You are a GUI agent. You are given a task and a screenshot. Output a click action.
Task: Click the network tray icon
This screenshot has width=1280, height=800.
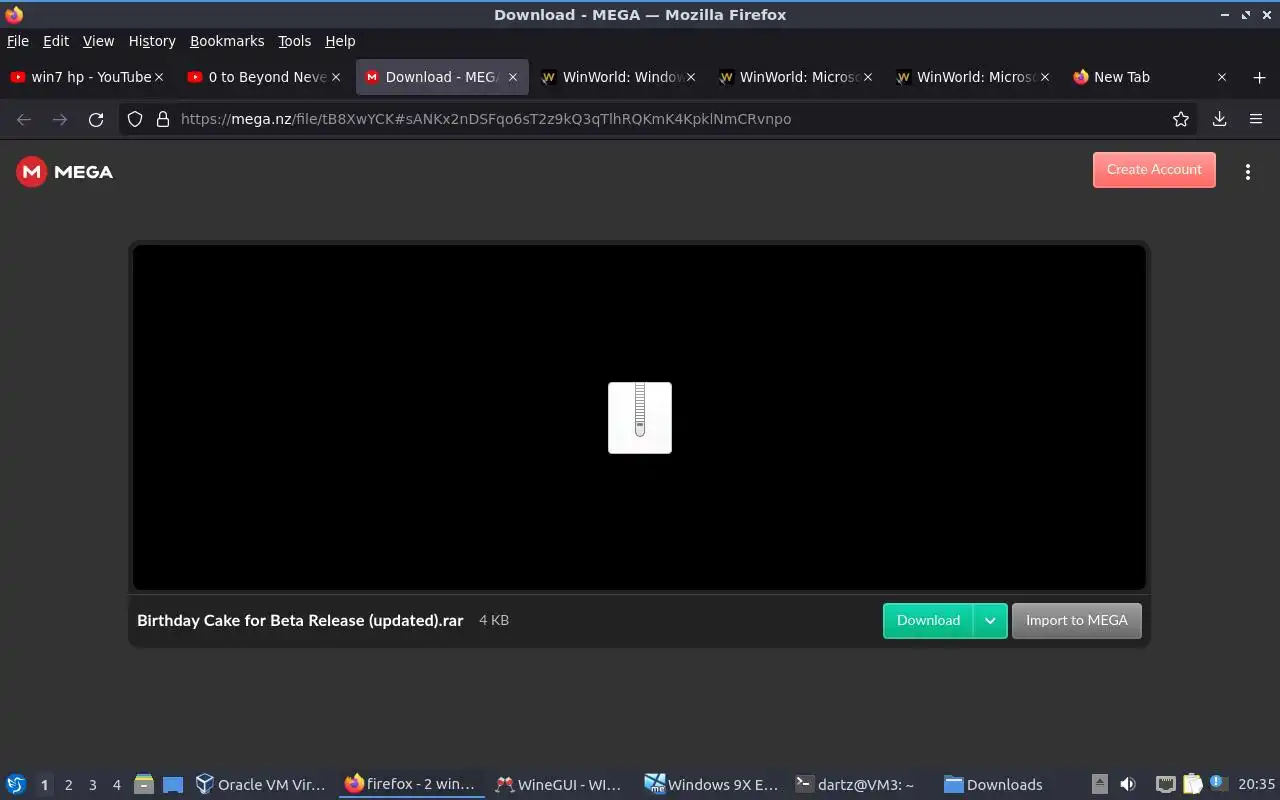[x=1166, y=785]
